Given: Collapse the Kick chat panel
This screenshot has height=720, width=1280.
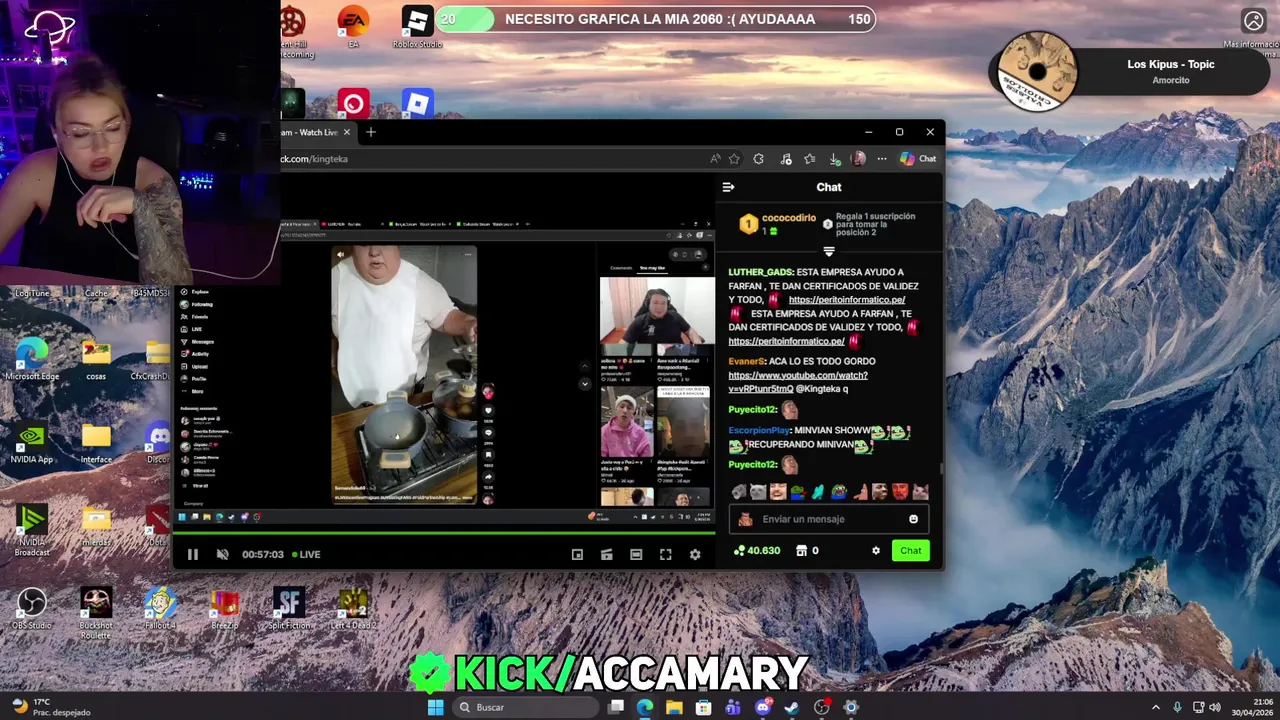Looking at the screenshot, I should coord(728,187).
